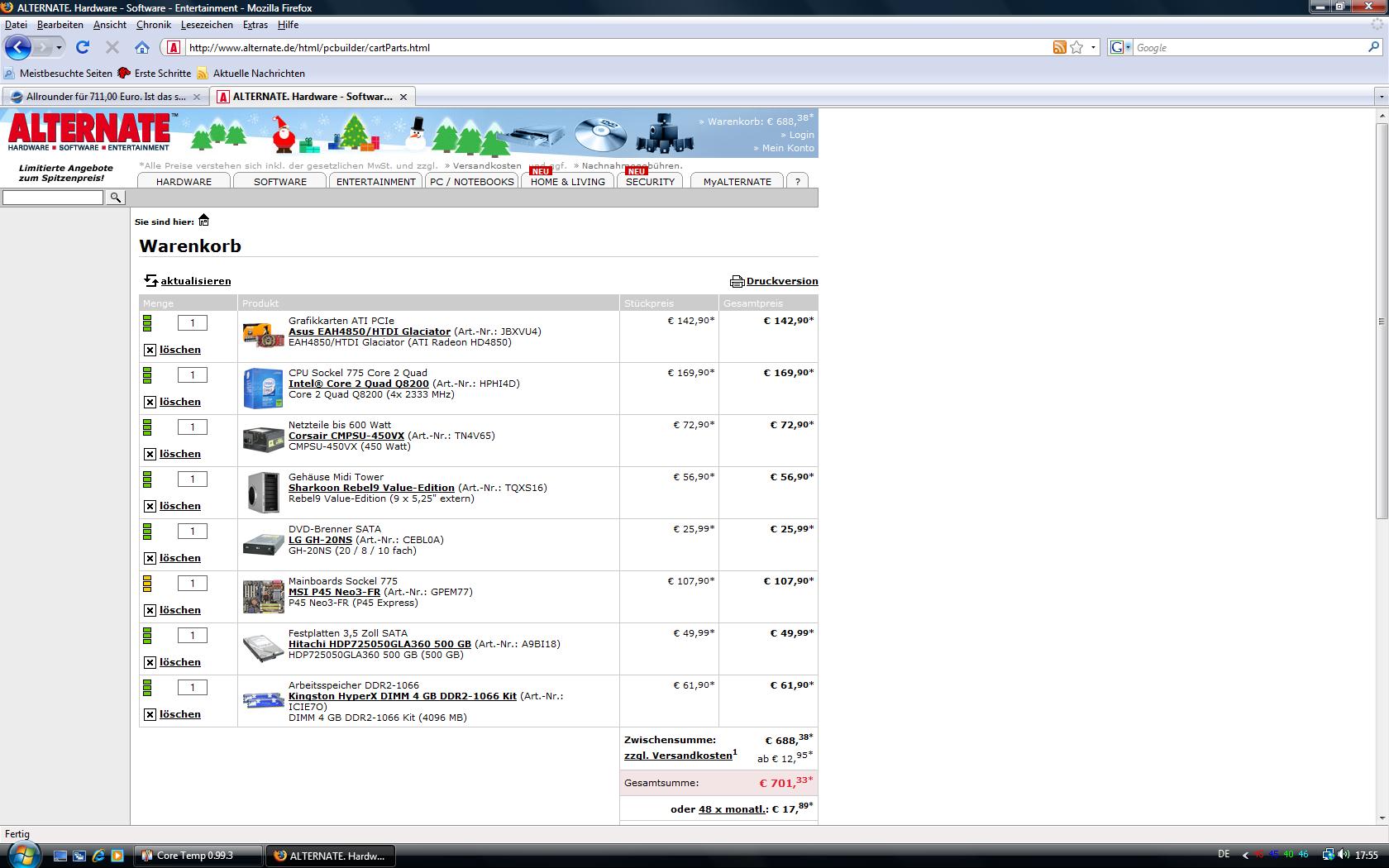This screenshot has height=868, width=1389.
Task: Open the tab list dropdown arrow
Action: (x=1381, y=97)
